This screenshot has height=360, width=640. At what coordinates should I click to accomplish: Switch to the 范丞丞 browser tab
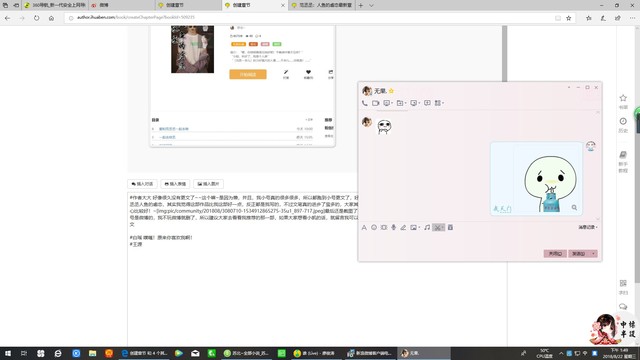pyautogui.click(x=322, y=5)
